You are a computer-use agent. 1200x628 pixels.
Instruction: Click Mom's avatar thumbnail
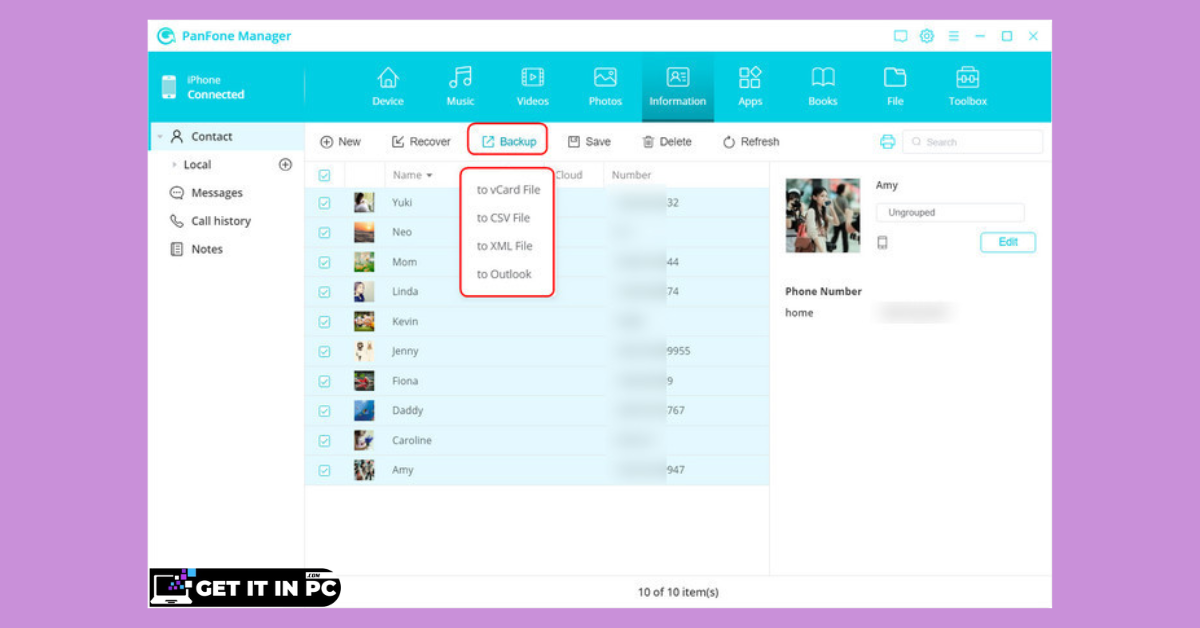[x=364, y=262]
